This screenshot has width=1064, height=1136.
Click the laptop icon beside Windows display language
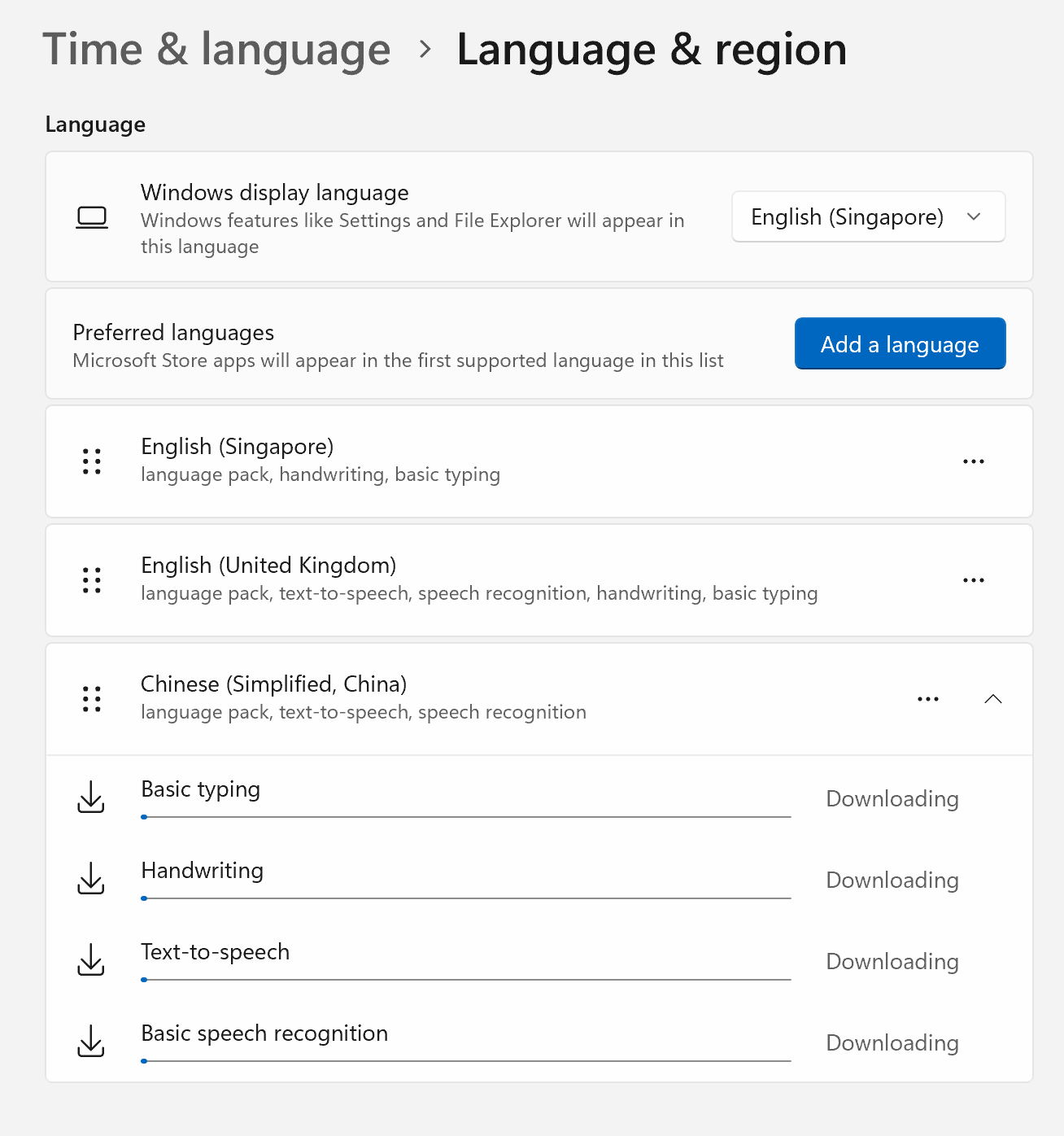(x=92, y=217)
